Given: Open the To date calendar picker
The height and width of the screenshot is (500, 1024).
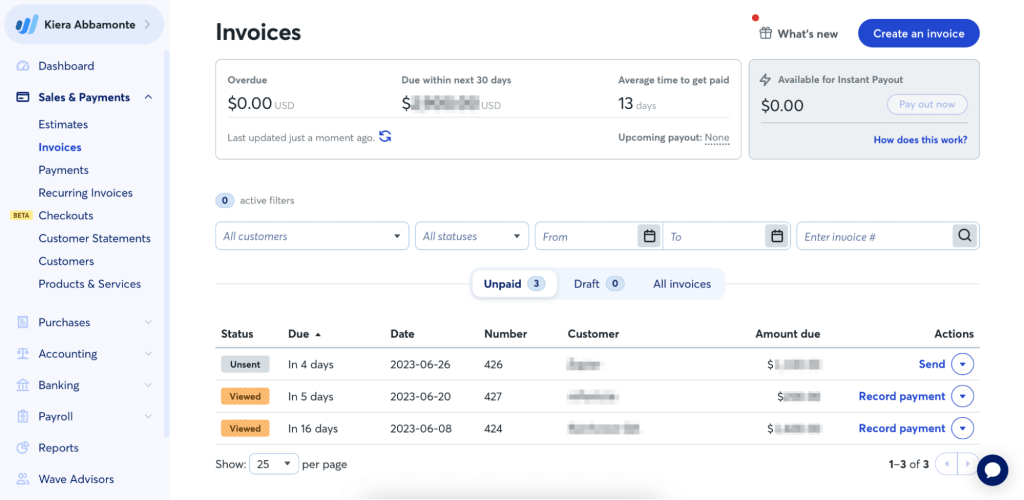Looking at the screenshot, I should (776, 236).
